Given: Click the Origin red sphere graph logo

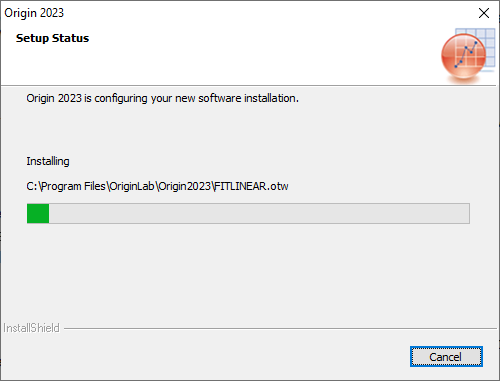Looking at the screenshot, I should pos(463,57).
